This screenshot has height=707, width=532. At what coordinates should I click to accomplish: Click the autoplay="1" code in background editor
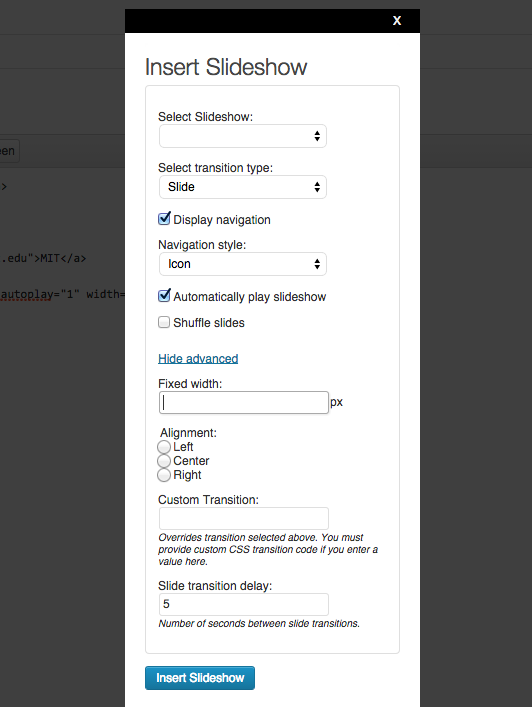tap(40, 294)
